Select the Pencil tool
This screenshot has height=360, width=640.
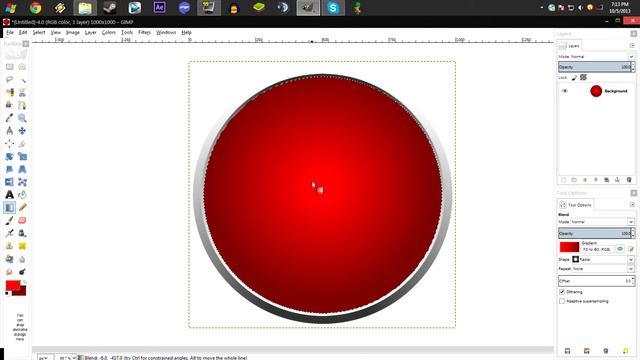pos(22,207)
